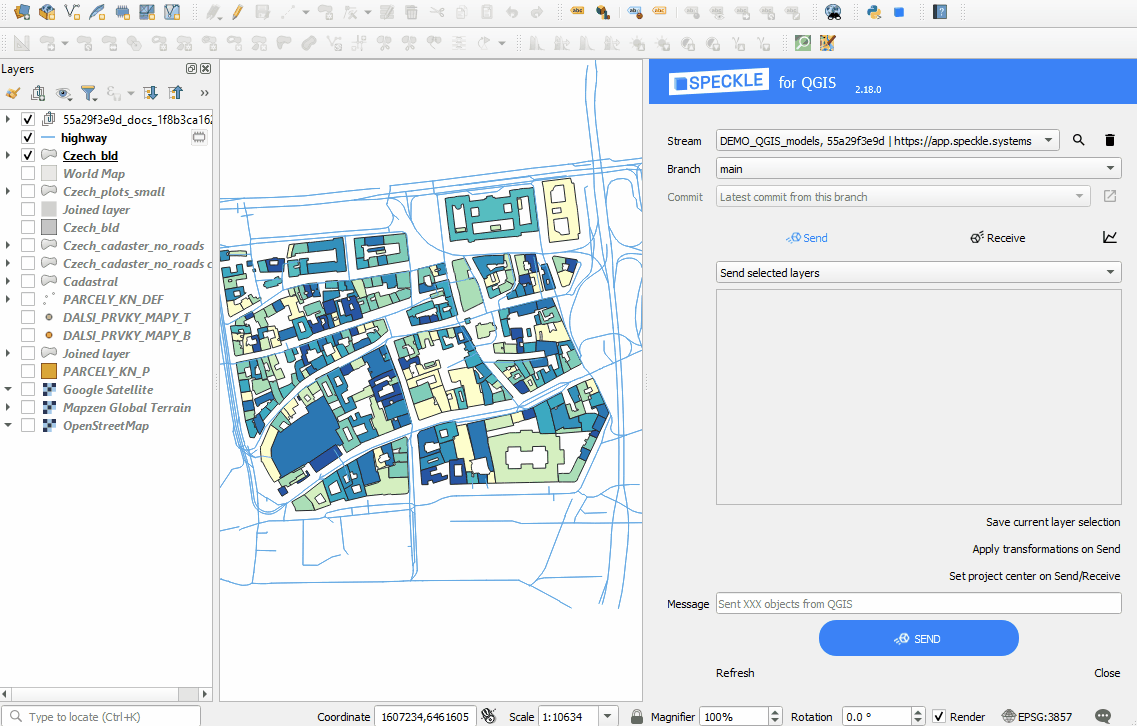
Task: Enable the World Map layer checkbox
Action: click(x=28, y=174)
